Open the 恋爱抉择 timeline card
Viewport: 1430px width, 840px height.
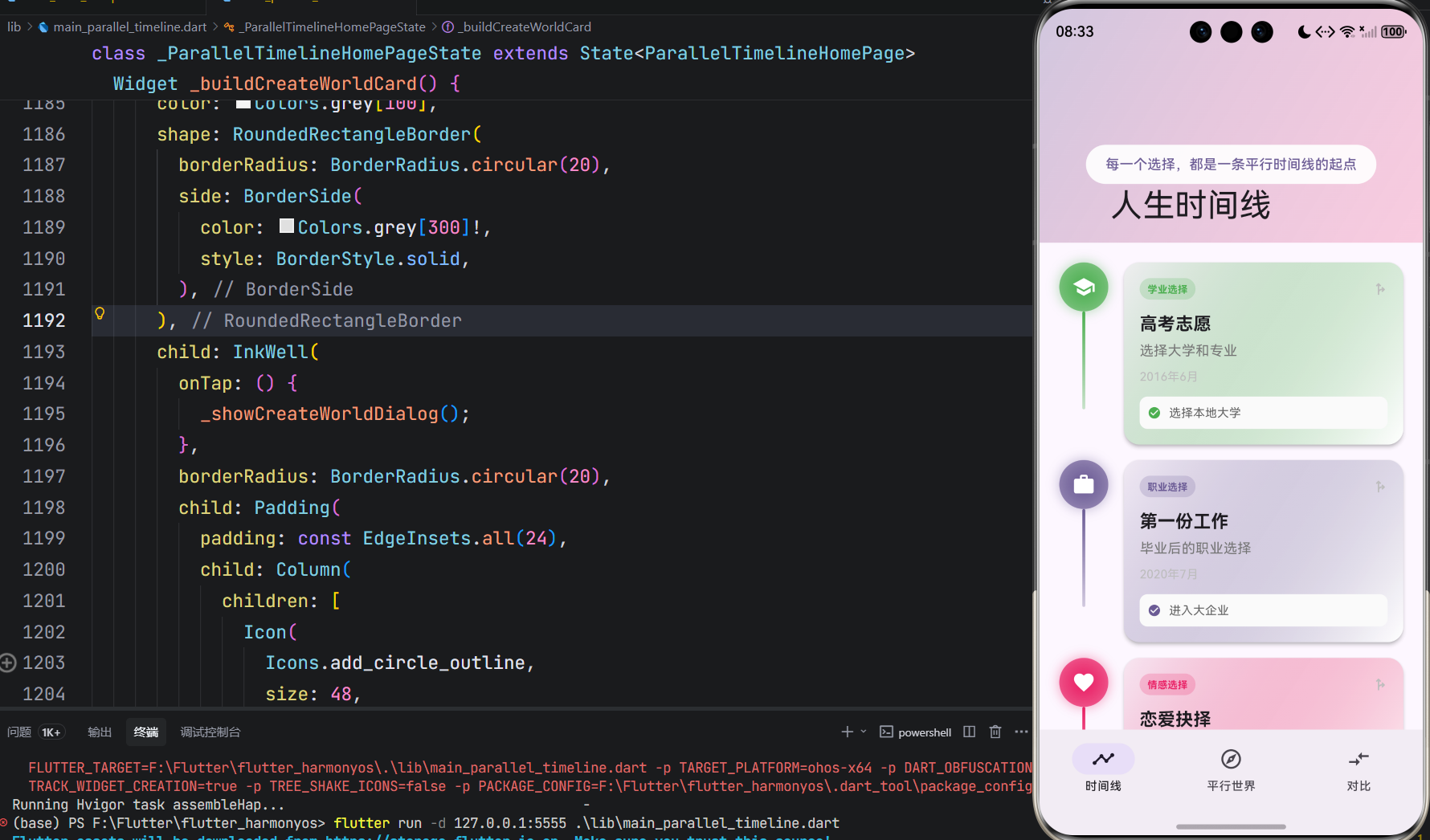1263,694
